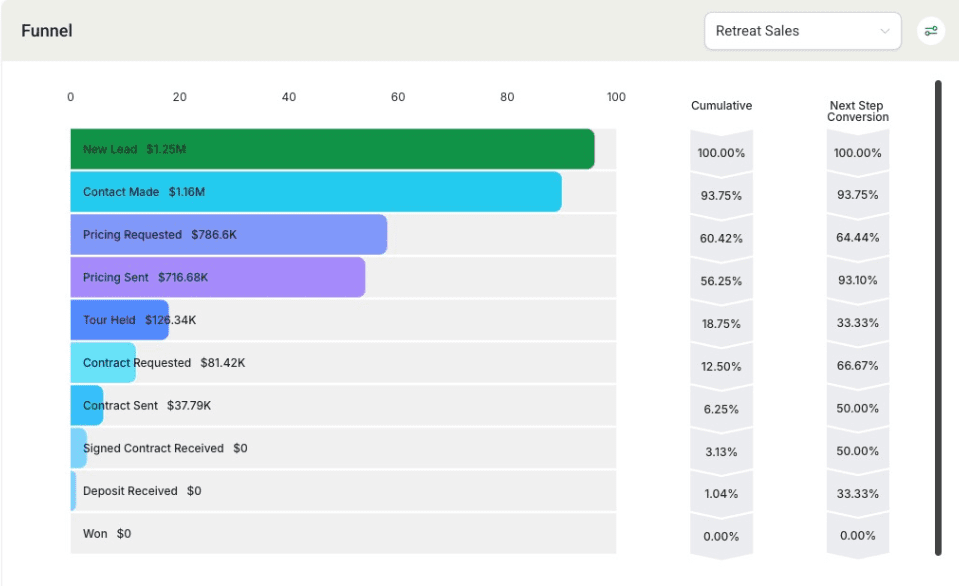Select the Tour Held stage bar
Viewport: 959px width, 586px height.
(x=120, y=320)
